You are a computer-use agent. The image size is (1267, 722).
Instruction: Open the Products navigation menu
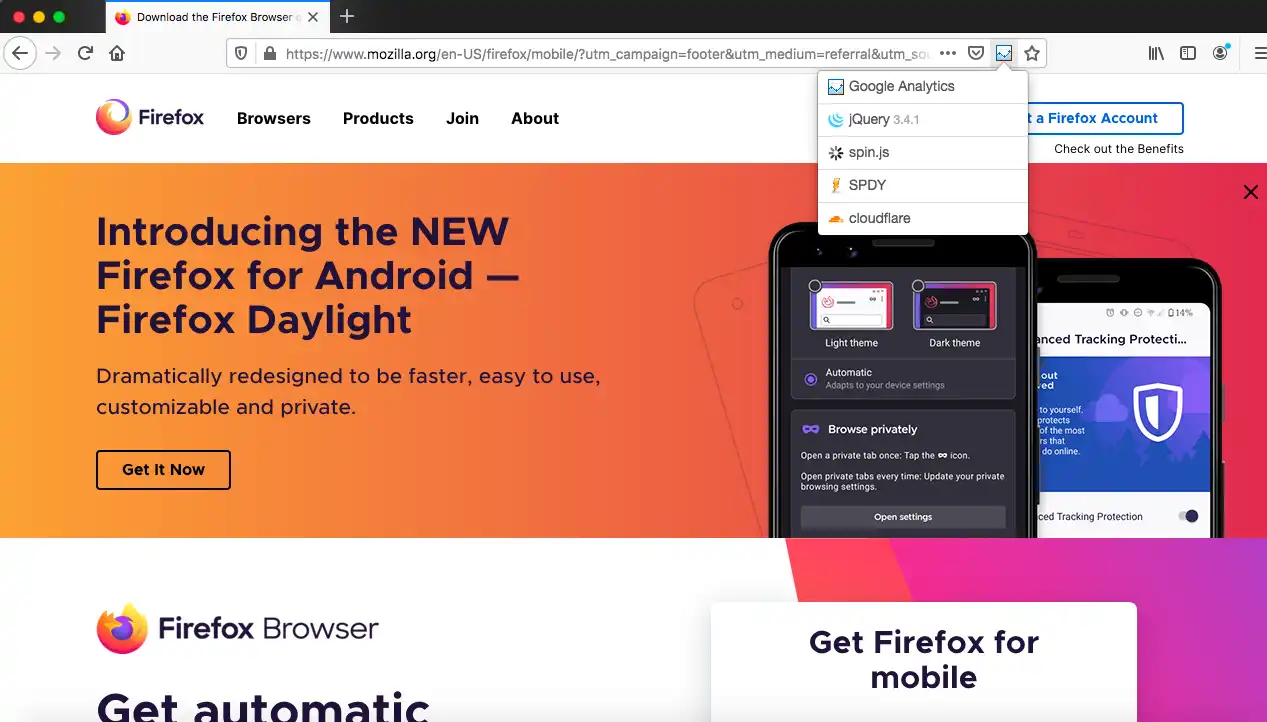(378, 118)
